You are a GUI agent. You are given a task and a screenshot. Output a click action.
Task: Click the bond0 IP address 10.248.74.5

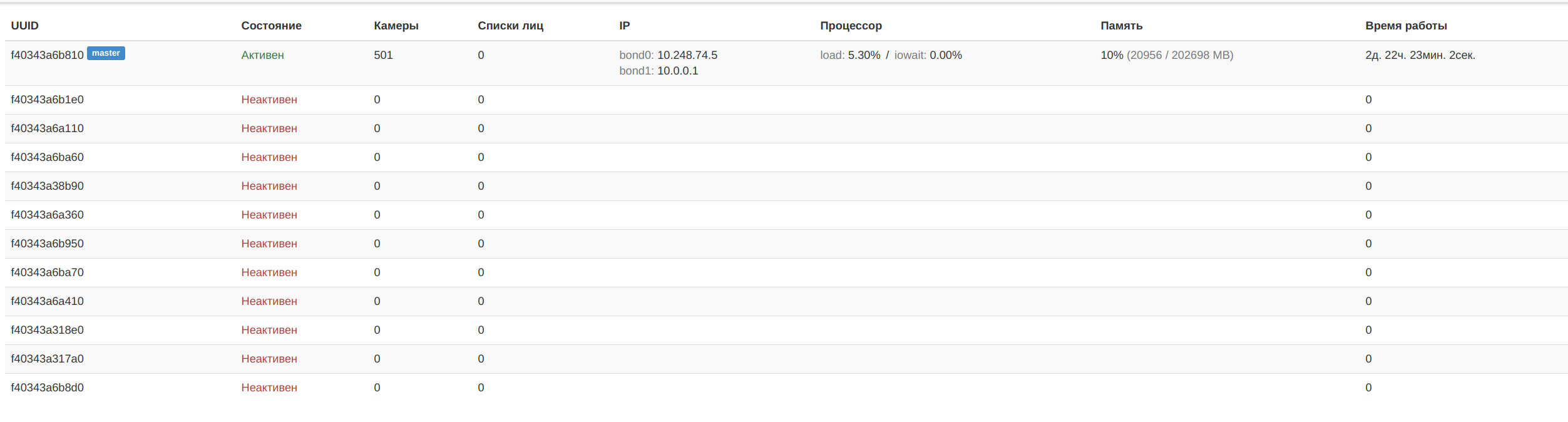(x=687, y=55)
